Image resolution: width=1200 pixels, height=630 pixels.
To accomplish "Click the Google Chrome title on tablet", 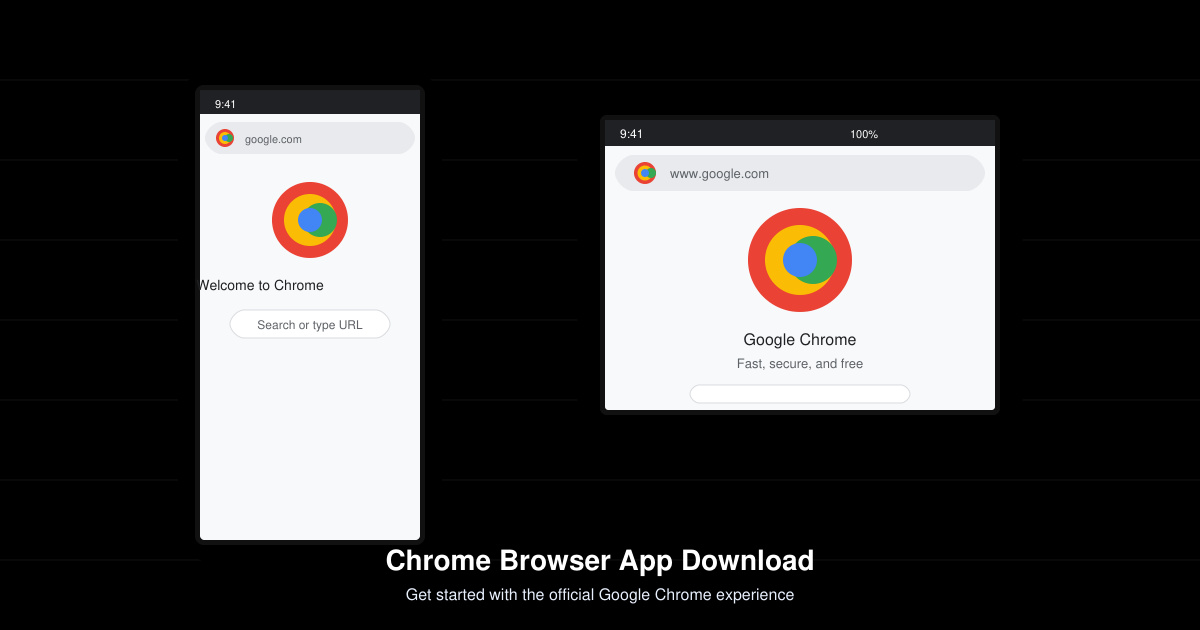I will tap(800, 340).
